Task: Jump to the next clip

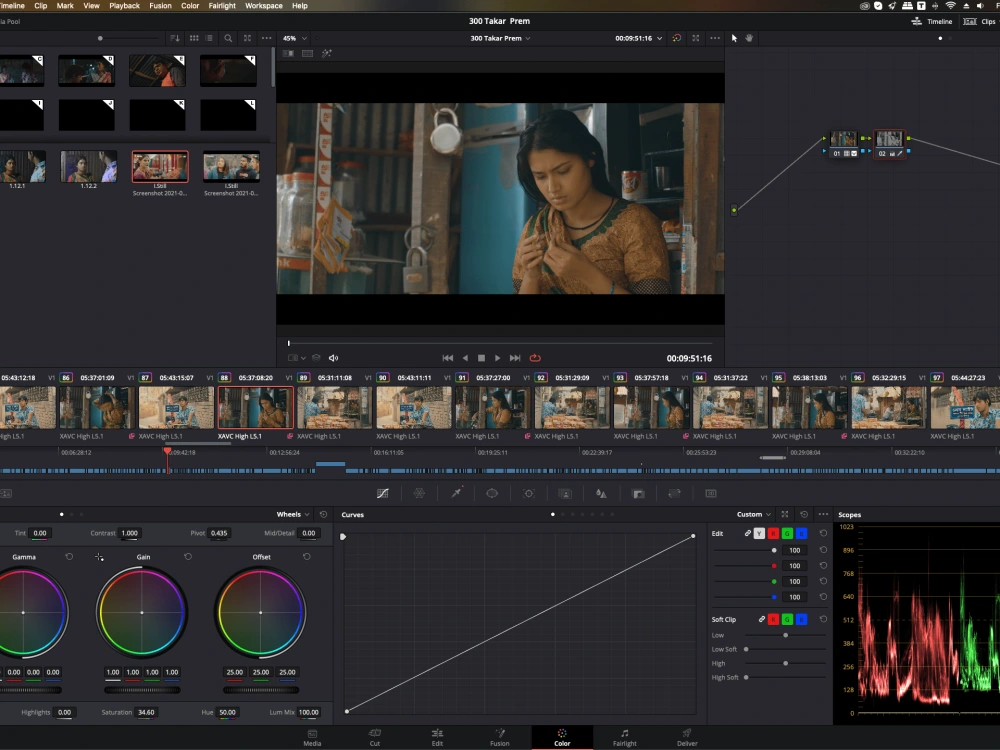Action: 515,358
